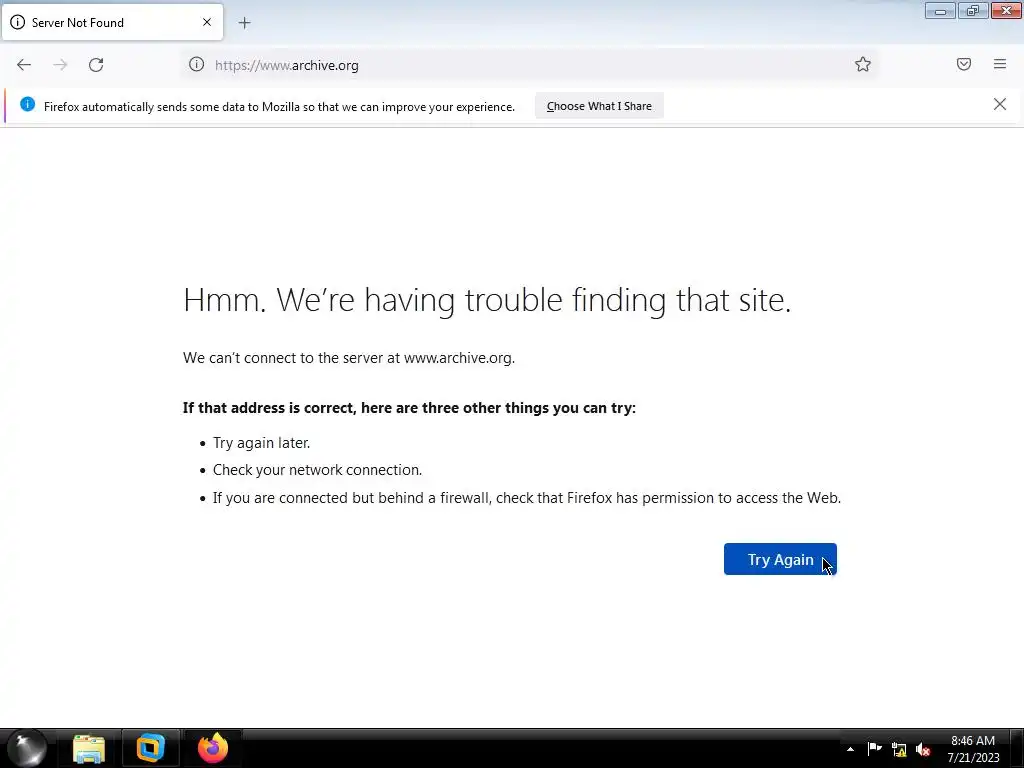Click the forward navigation arrow
Viewport: 1024px width, 768px height.
[x=60, y=65]
